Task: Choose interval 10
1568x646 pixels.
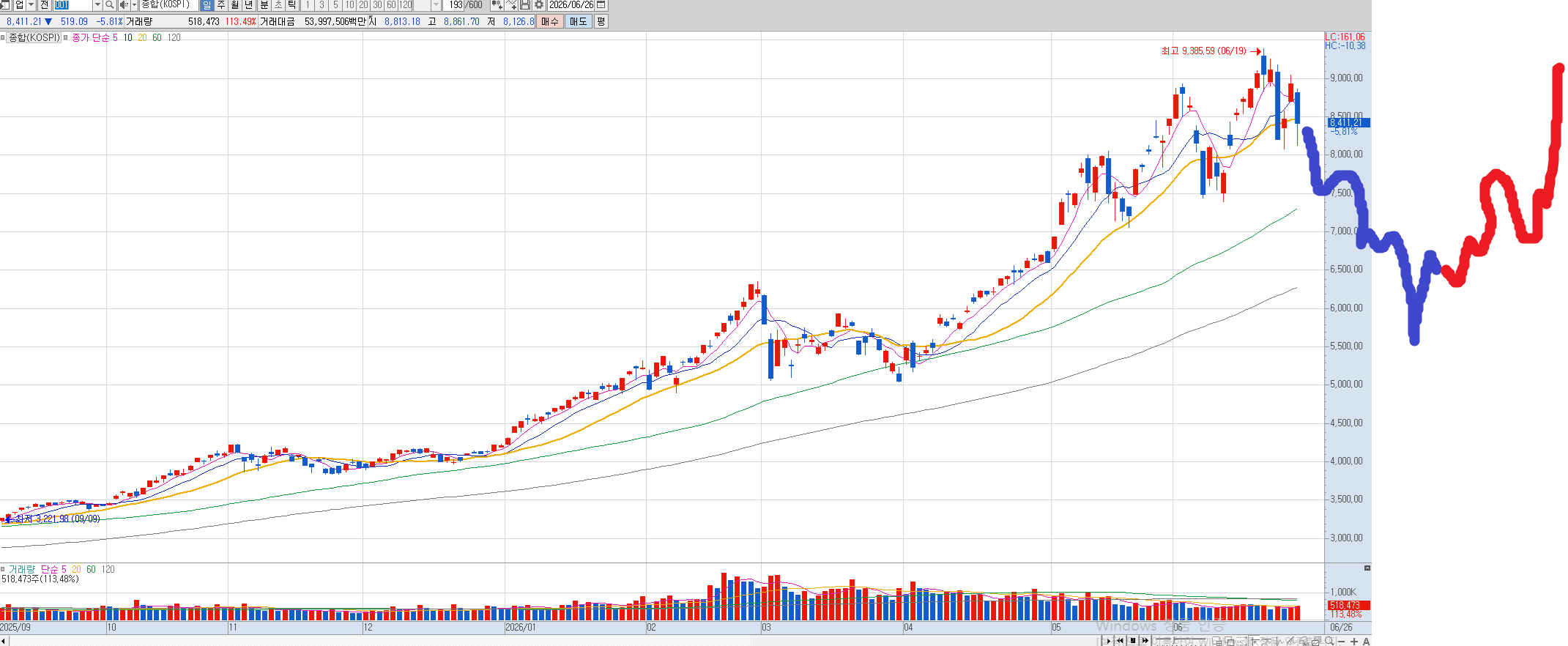Action: 349,5
